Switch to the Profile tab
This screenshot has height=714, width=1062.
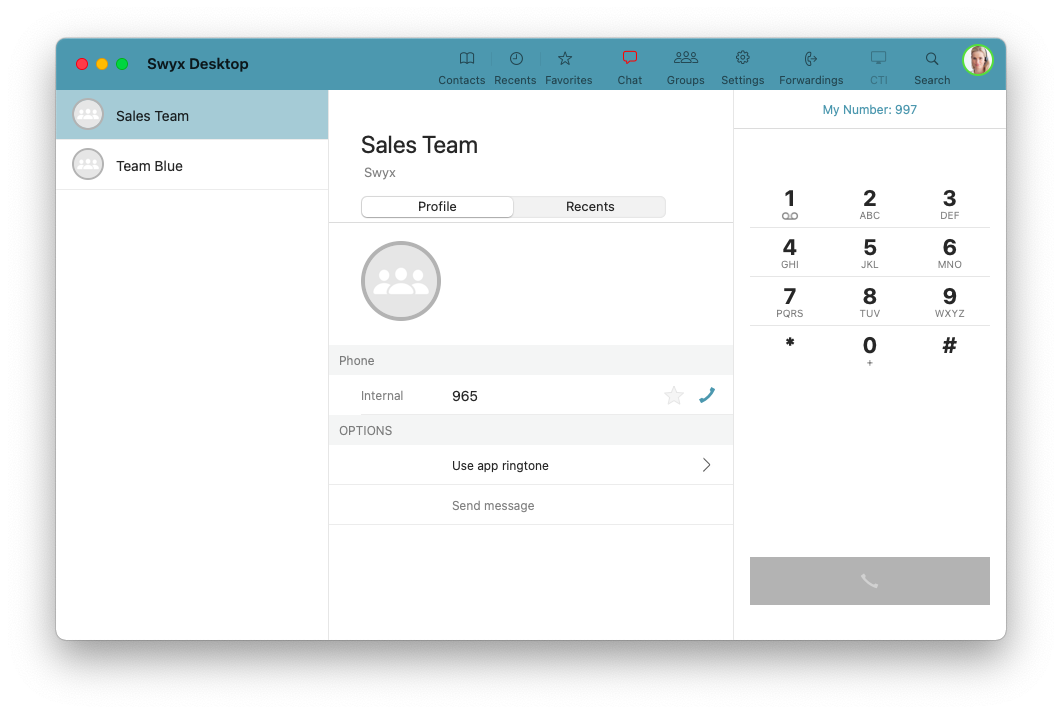(x=437, y=207)
